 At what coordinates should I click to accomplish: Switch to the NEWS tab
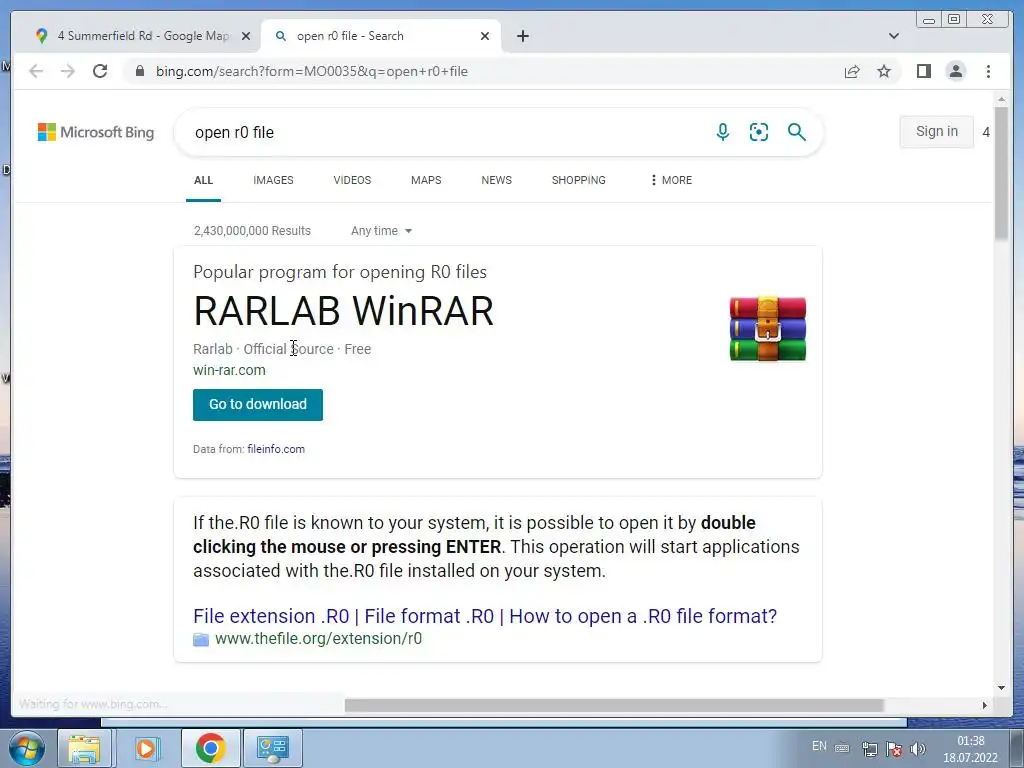[x=496, y=180]
